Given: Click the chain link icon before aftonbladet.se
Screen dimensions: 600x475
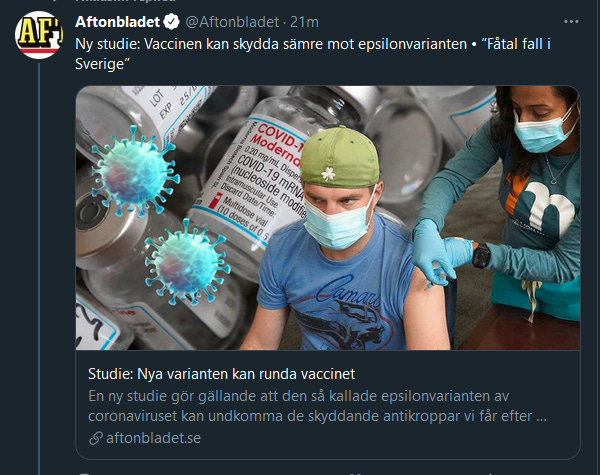Looking at the screenshot, I should [x=96, y=438].
